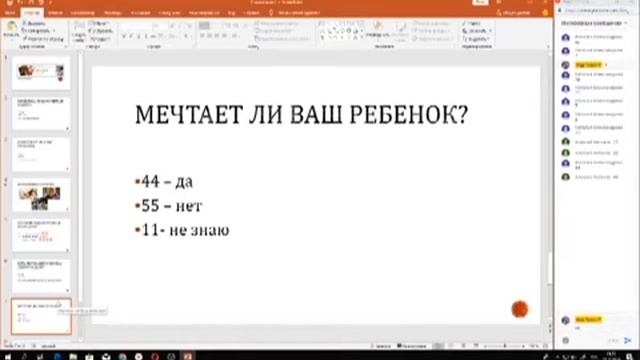Switch to Slide Sorter view in the status bar
Image resolution: width=640 pixels, height=360 pixels.
pyautogui.click(x=451, y=346)
